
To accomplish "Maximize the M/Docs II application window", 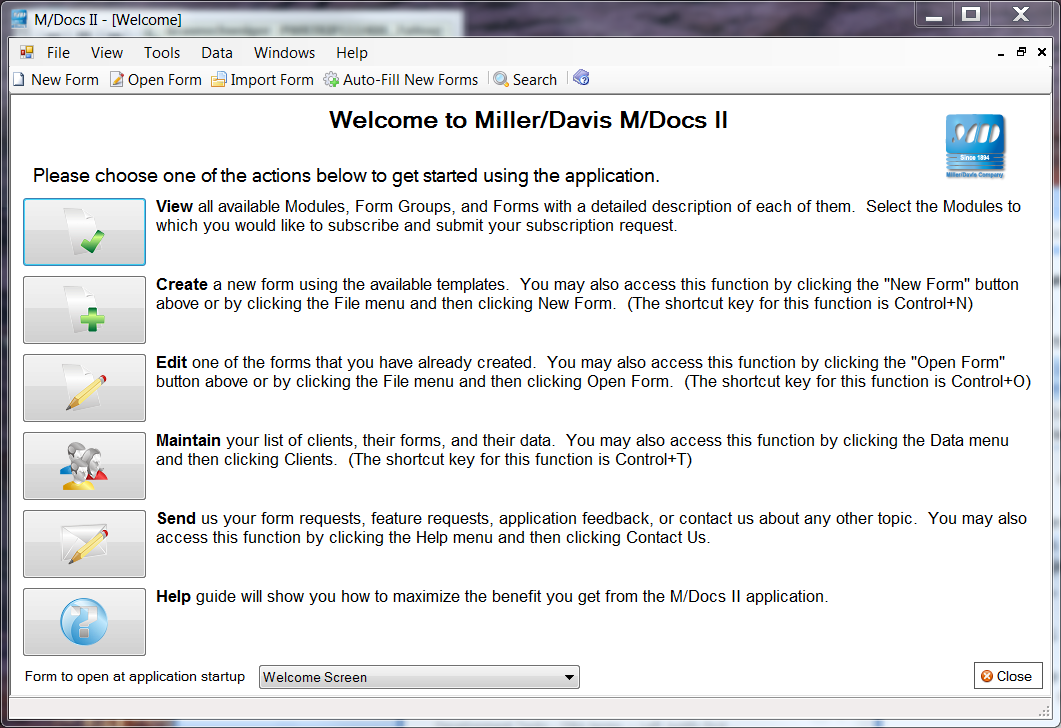I will [971, 14].
